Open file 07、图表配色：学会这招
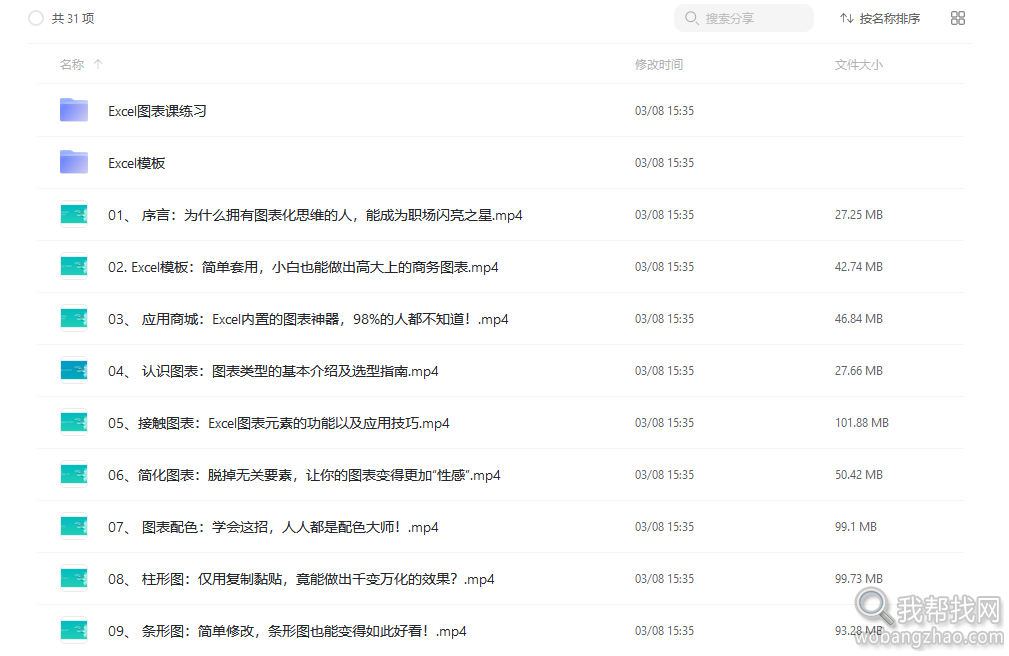Screen dimensions: 1009x656 [x=273, y=527]
